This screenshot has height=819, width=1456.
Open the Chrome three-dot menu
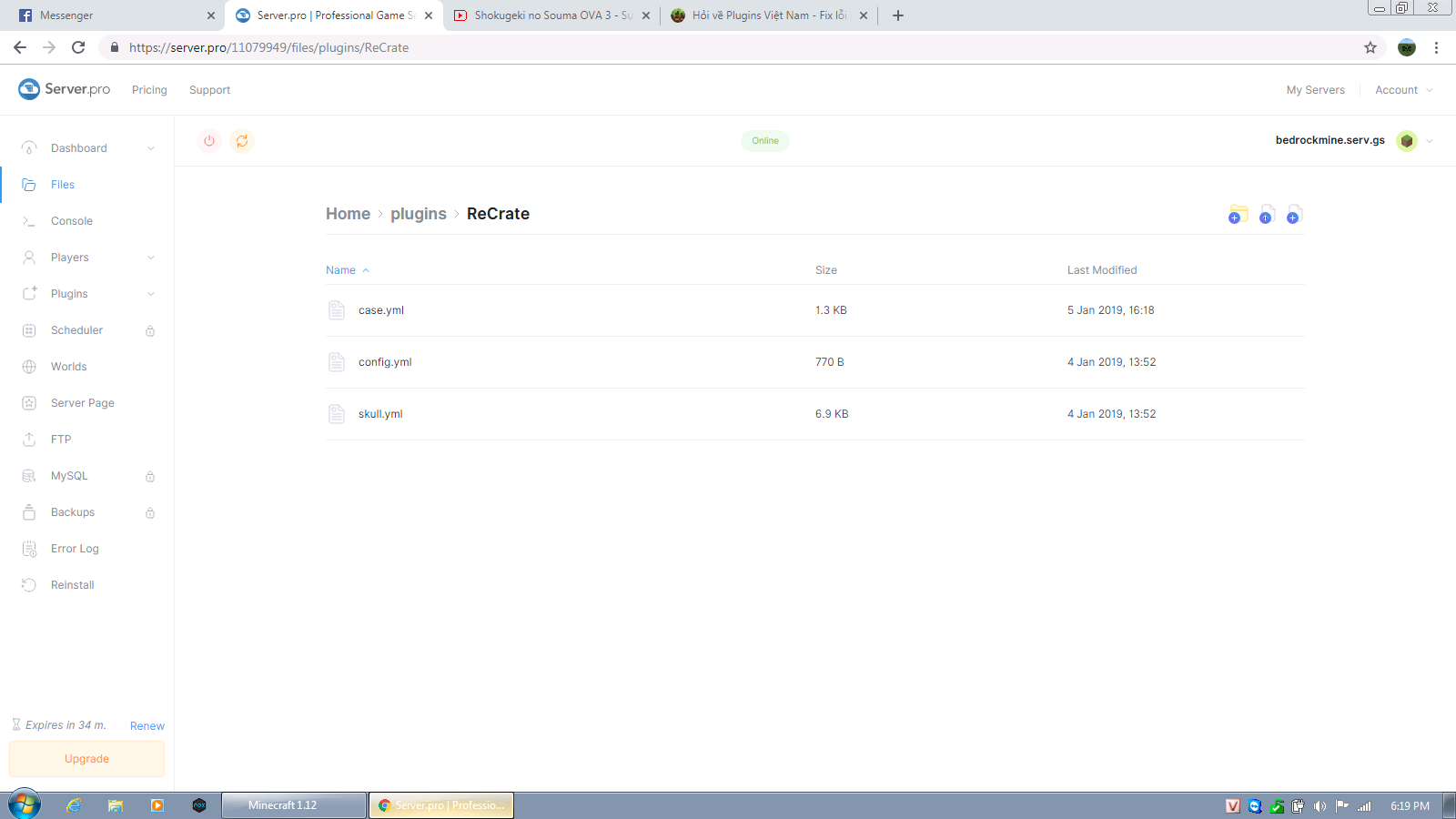1437,47
